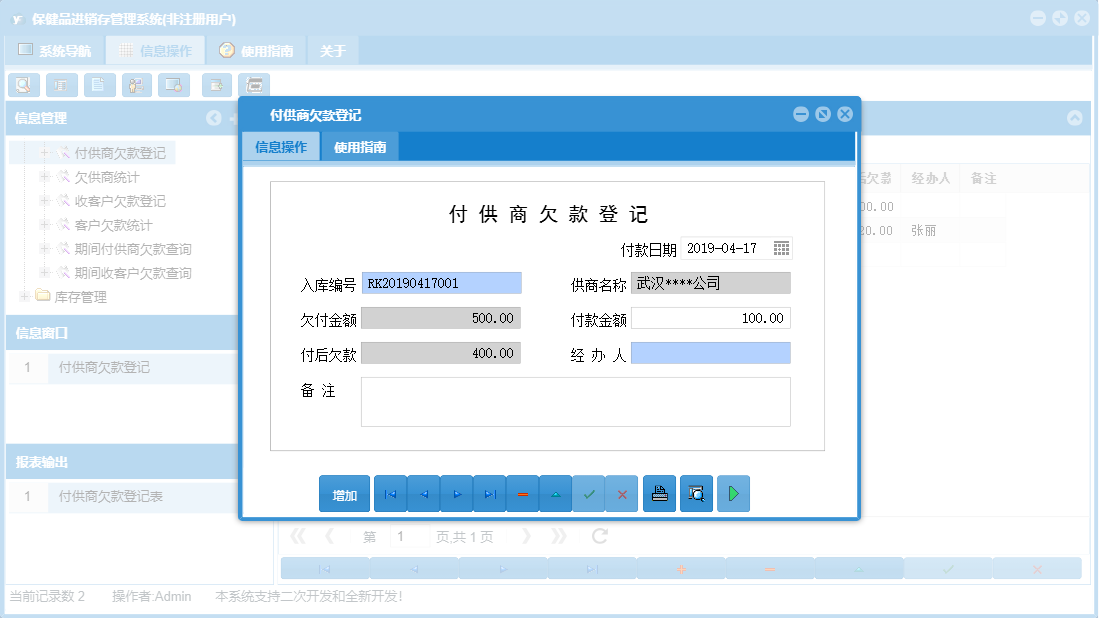Jump to last record using the navigation arrows
Viewport: 1099px width, 618px height.
point(489,493)
